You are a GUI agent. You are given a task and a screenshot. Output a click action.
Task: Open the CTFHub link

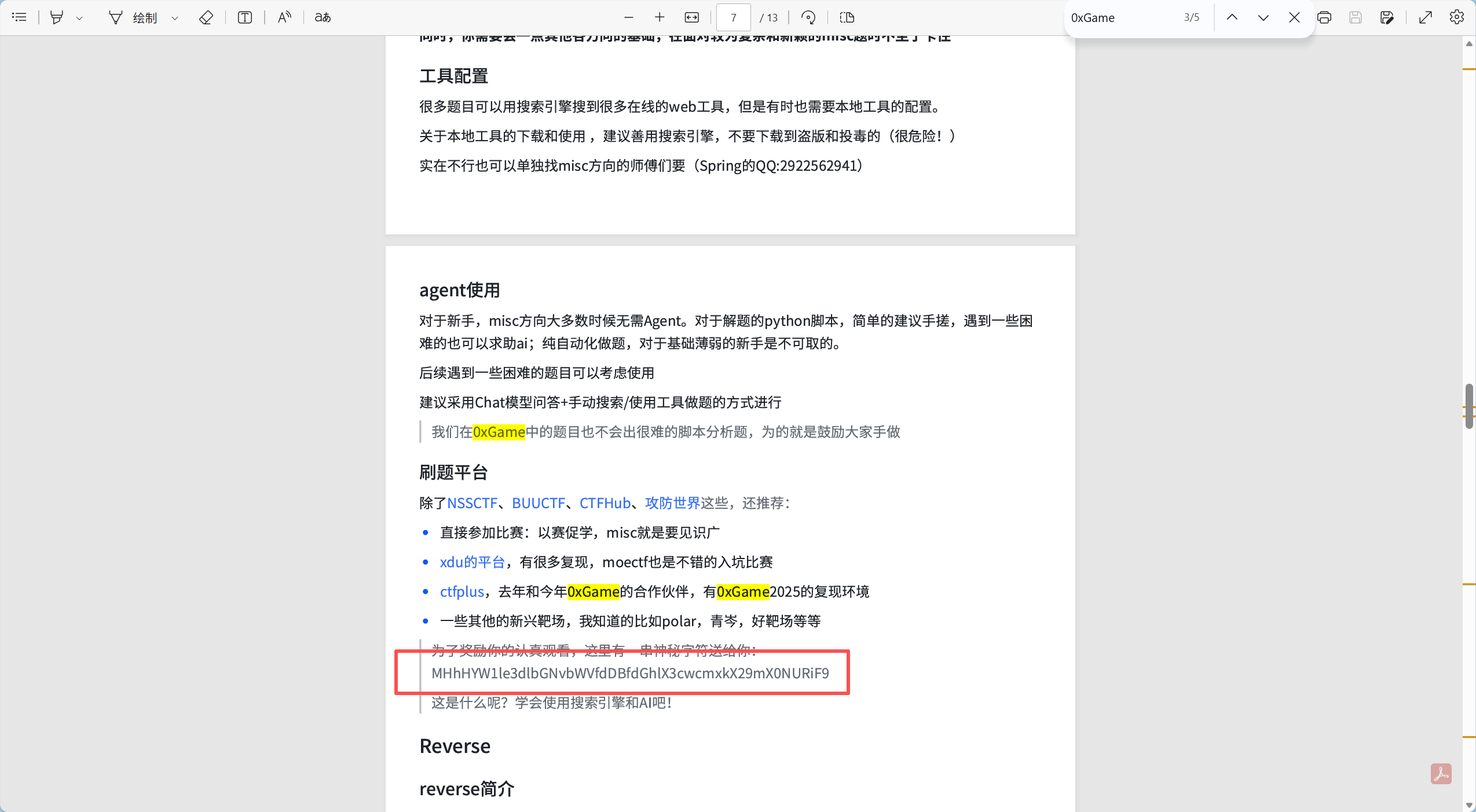click(605, 503)
